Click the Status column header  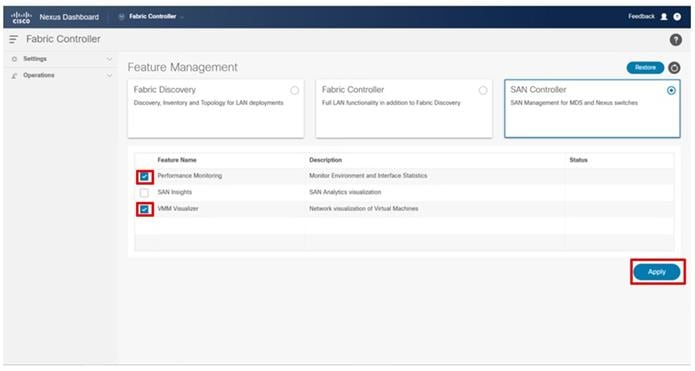click(578, 160)
